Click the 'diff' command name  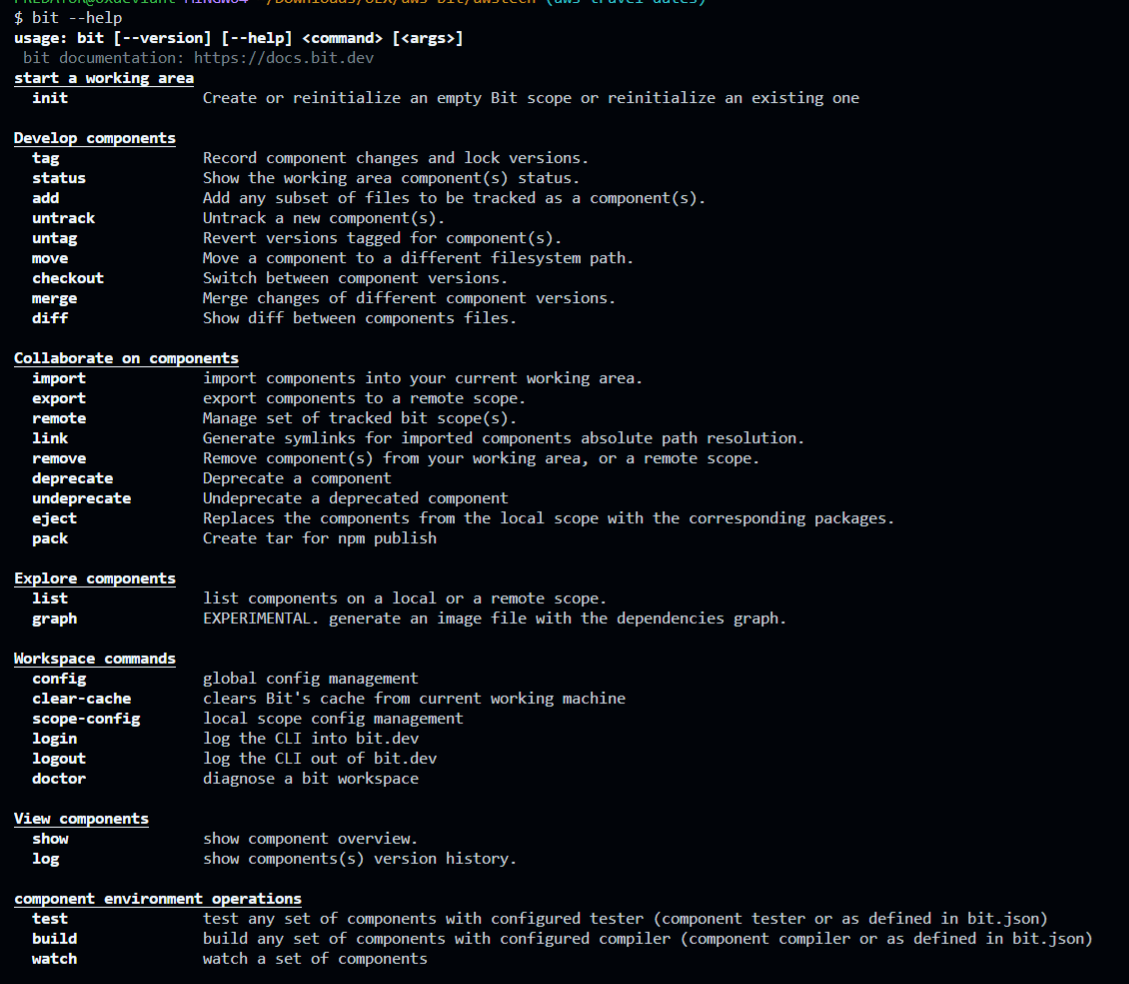pos(50,318)
